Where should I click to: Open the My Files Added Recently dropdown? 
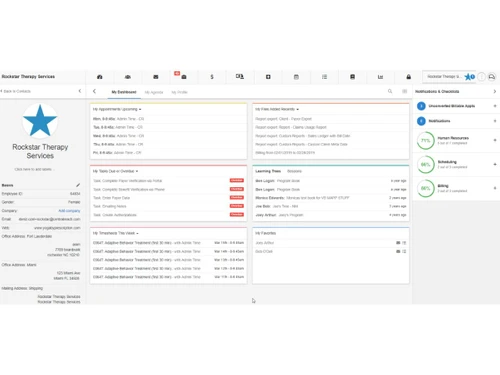(277, 109)
